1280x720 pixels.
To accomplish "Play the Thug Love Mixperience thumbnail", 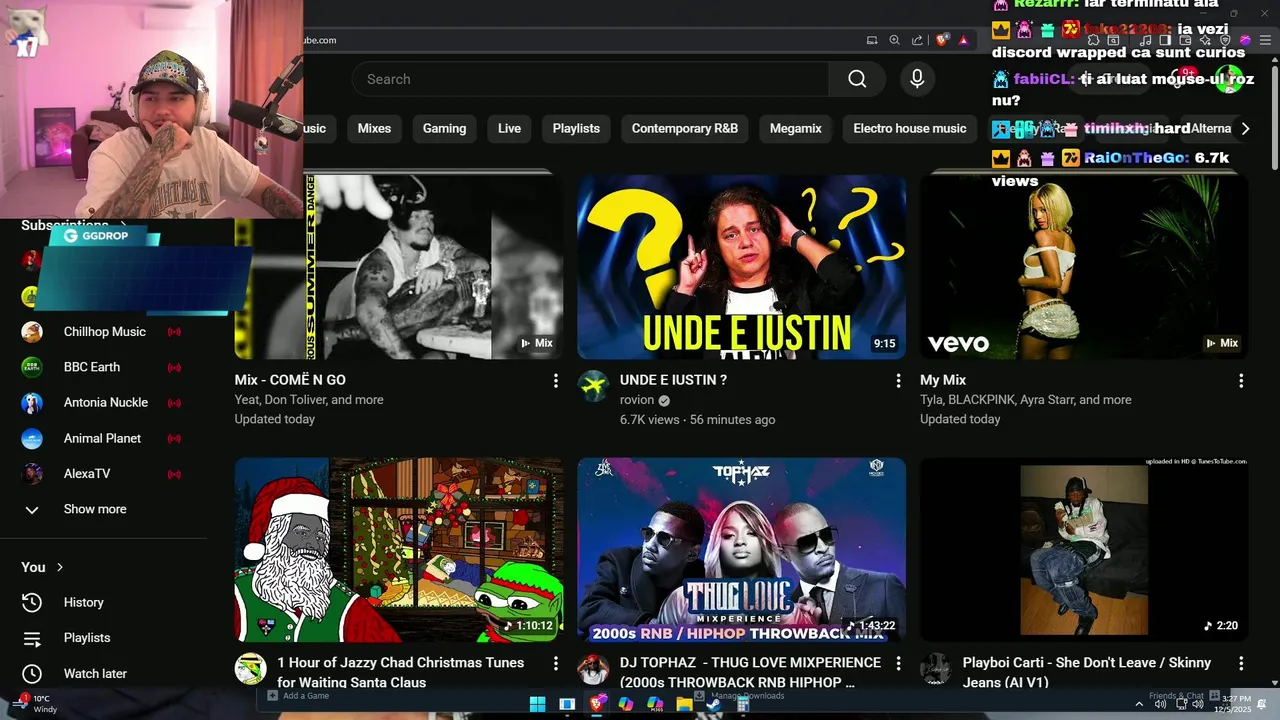I will point(742,550).
